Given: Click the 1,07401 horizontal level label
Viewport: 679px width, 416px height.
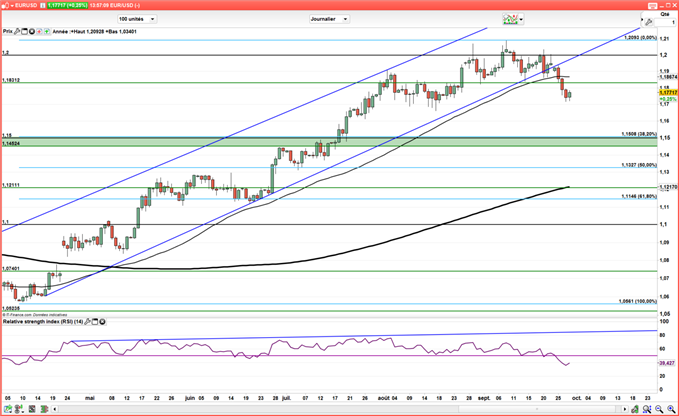Looking at the screenshot, I should pos(11,268).
